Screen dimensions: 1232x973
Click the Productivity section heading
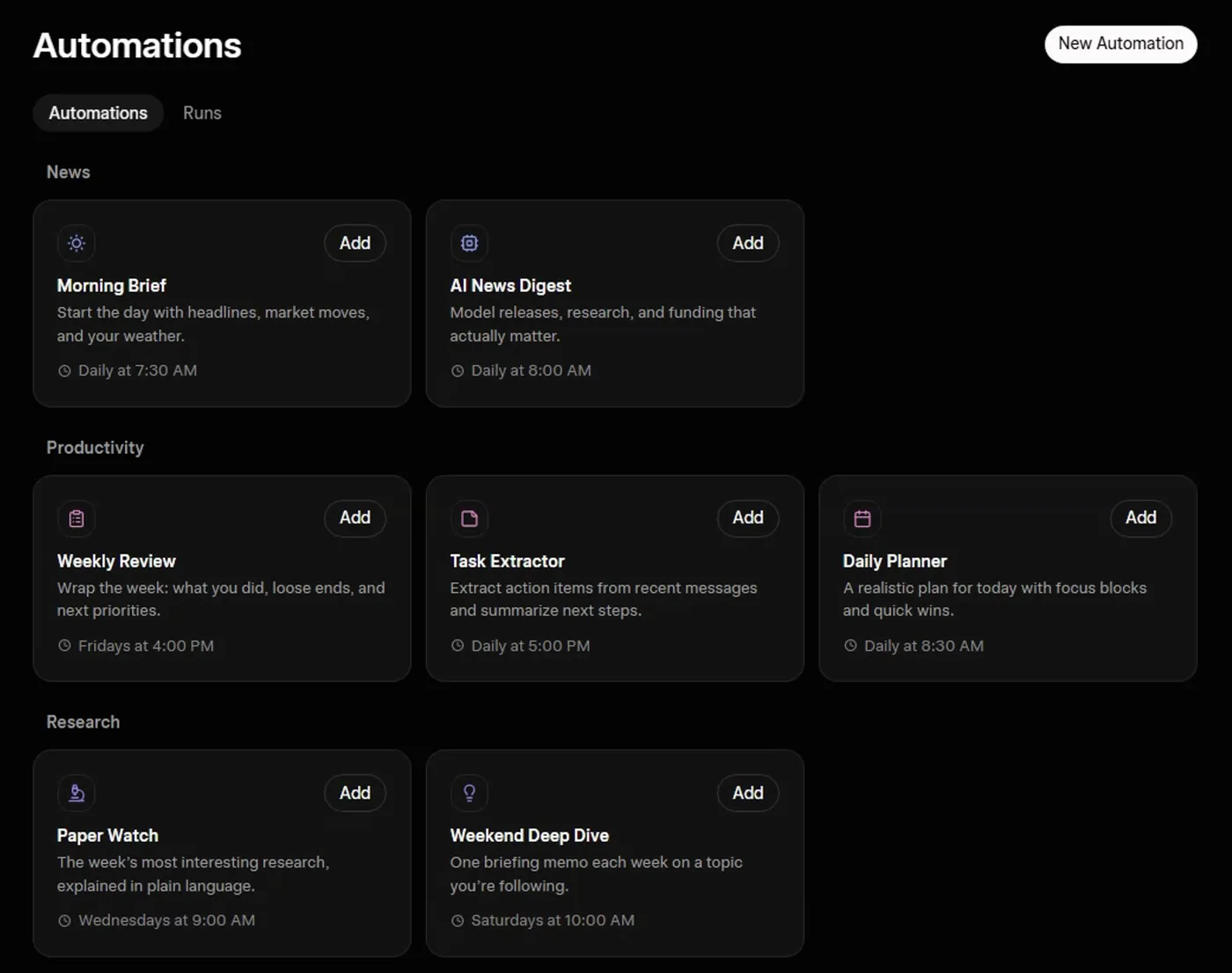click(95, 448)
